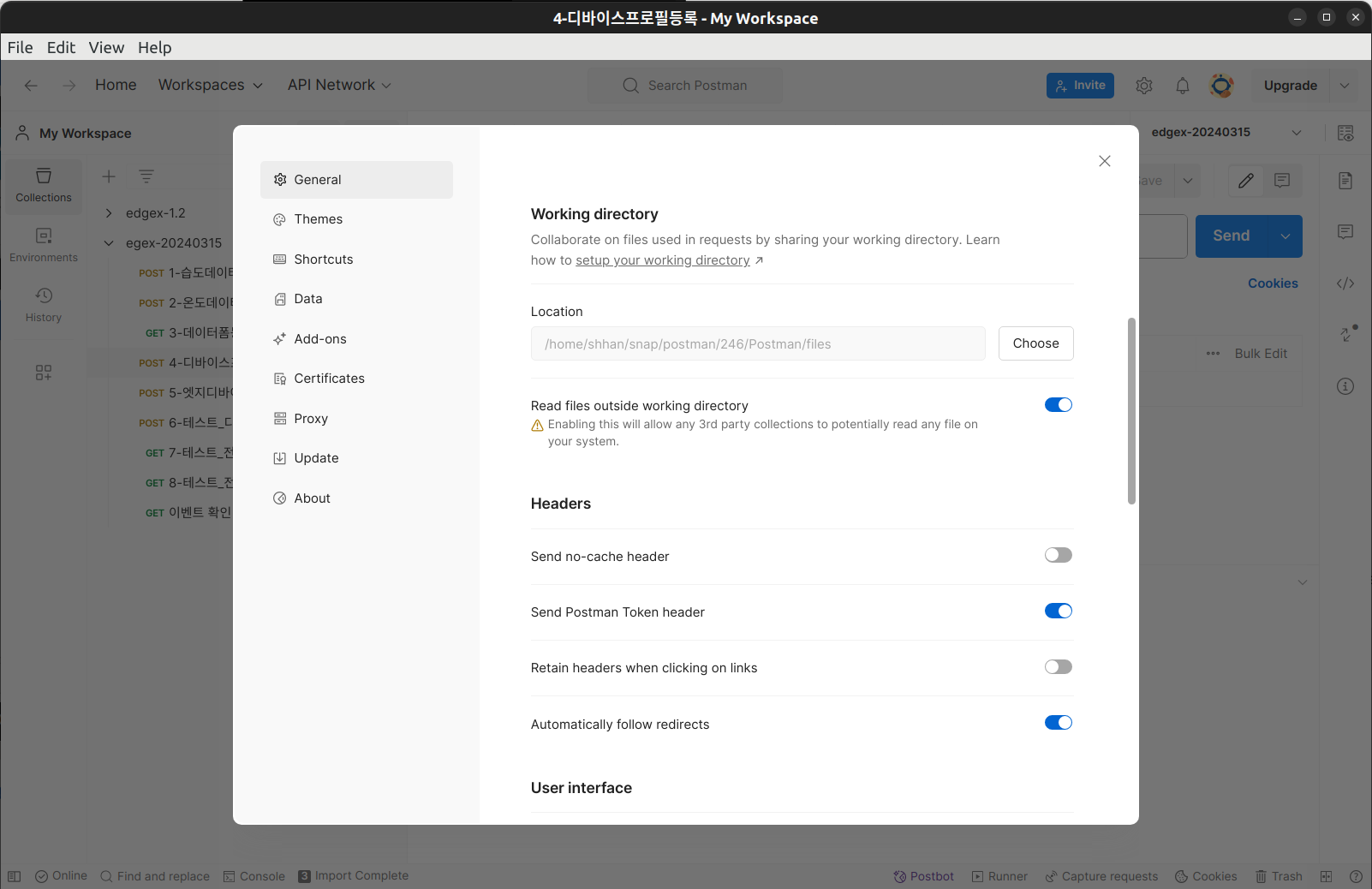Open the configure workspace sidebar grid icon
Screen dimensions: 1372x889
click(x=44, y=373)
